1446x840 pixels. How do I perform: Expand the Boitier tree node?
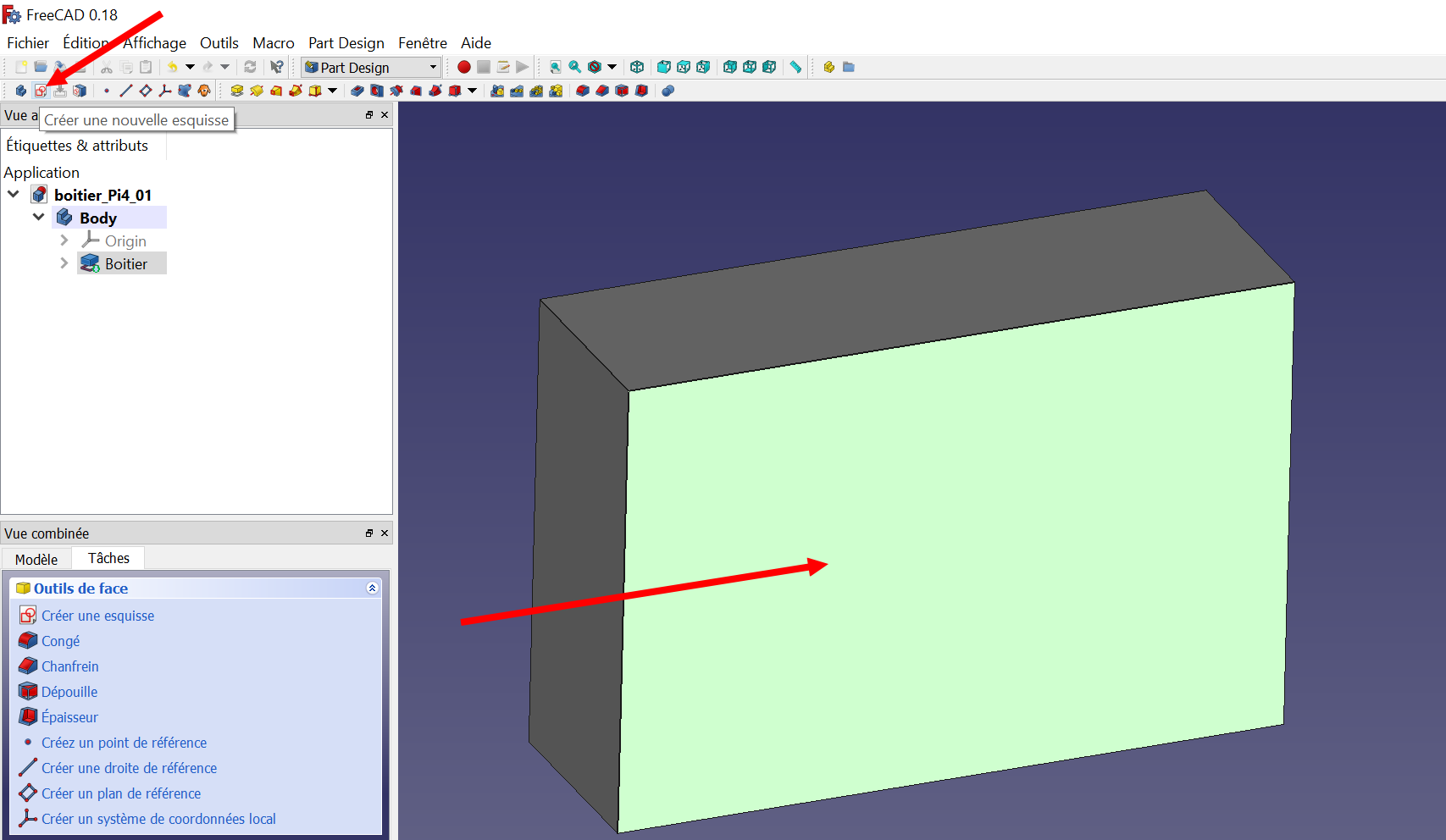pos(64,263)
